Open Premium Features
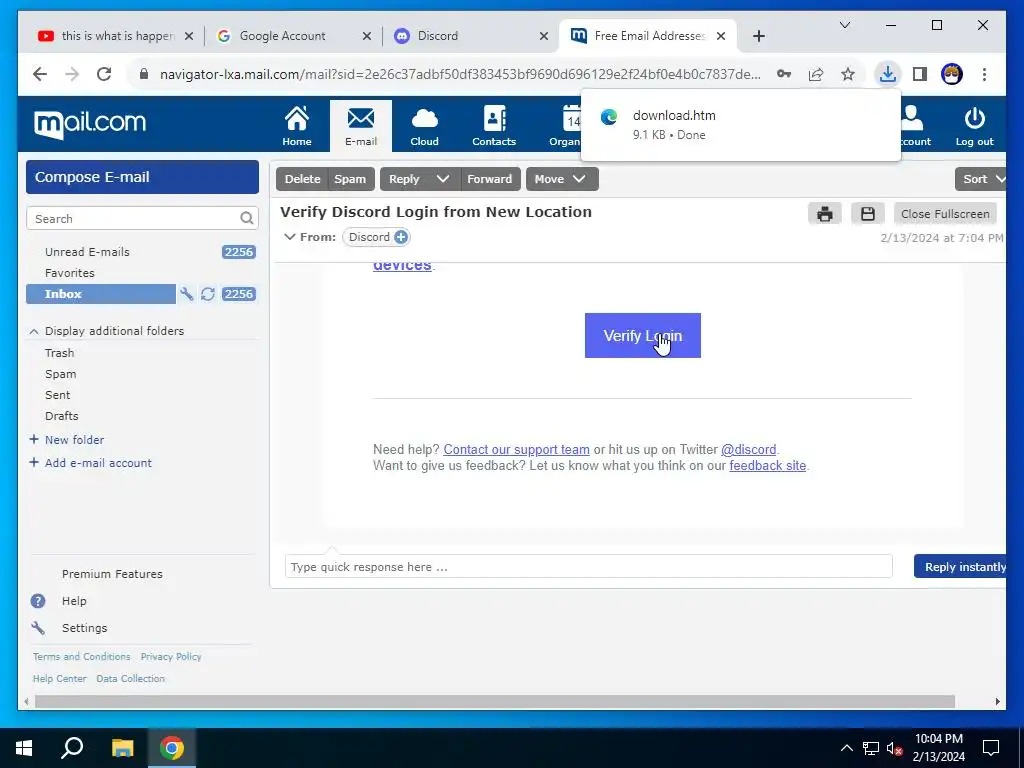 [112, 574]
